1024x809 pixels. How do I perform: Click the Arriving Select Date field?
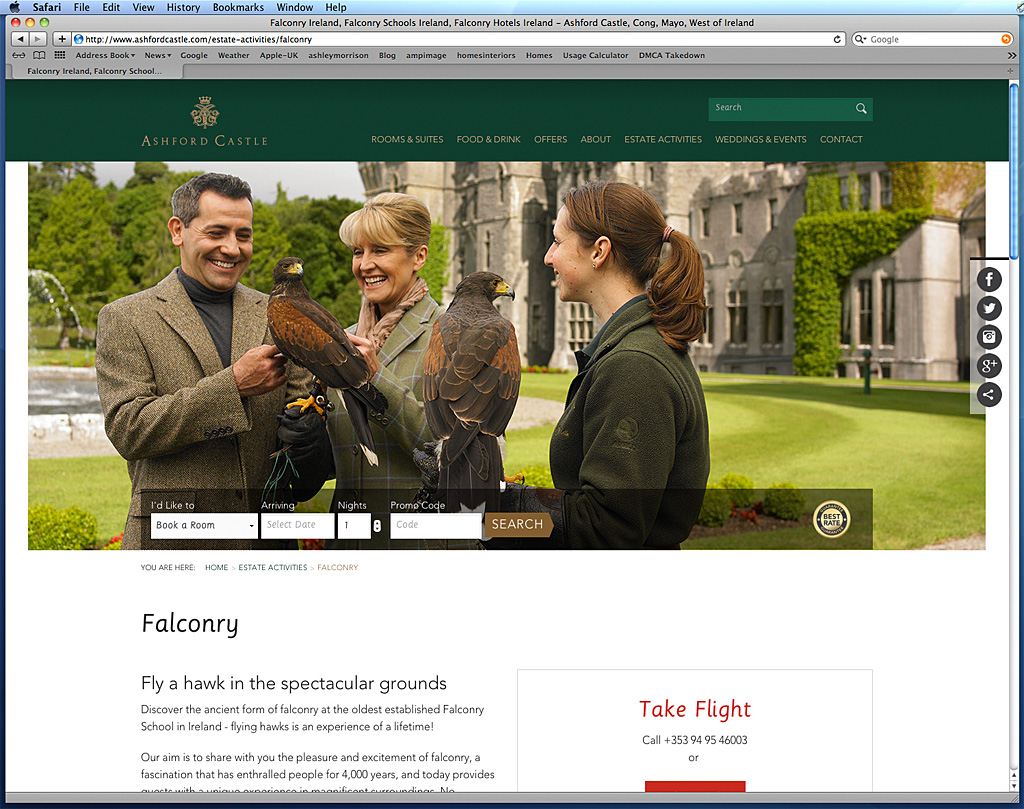(297, 525)
